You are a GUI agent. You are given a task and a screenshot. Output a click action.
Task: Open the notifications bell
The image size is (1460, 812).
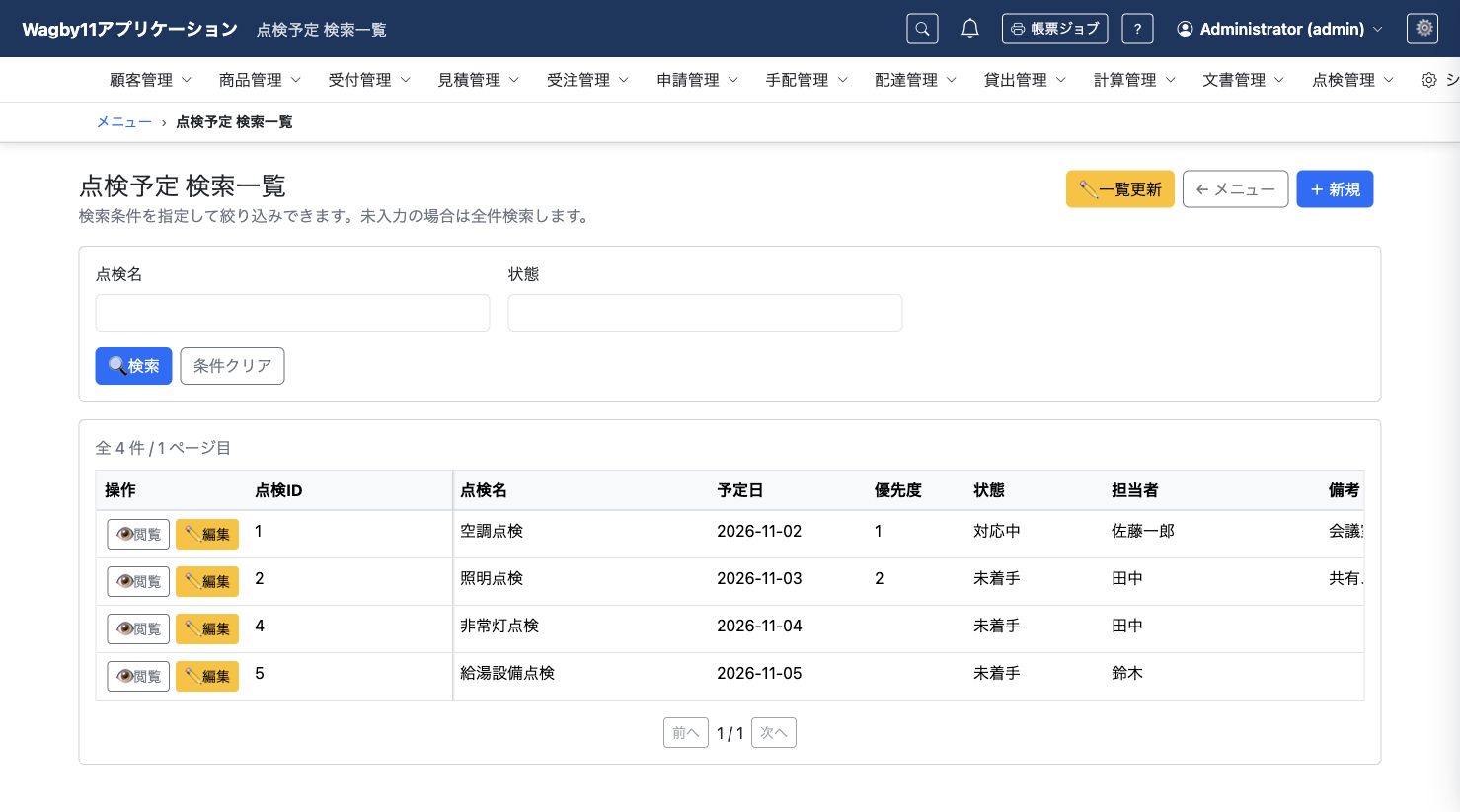coord(970,29)
